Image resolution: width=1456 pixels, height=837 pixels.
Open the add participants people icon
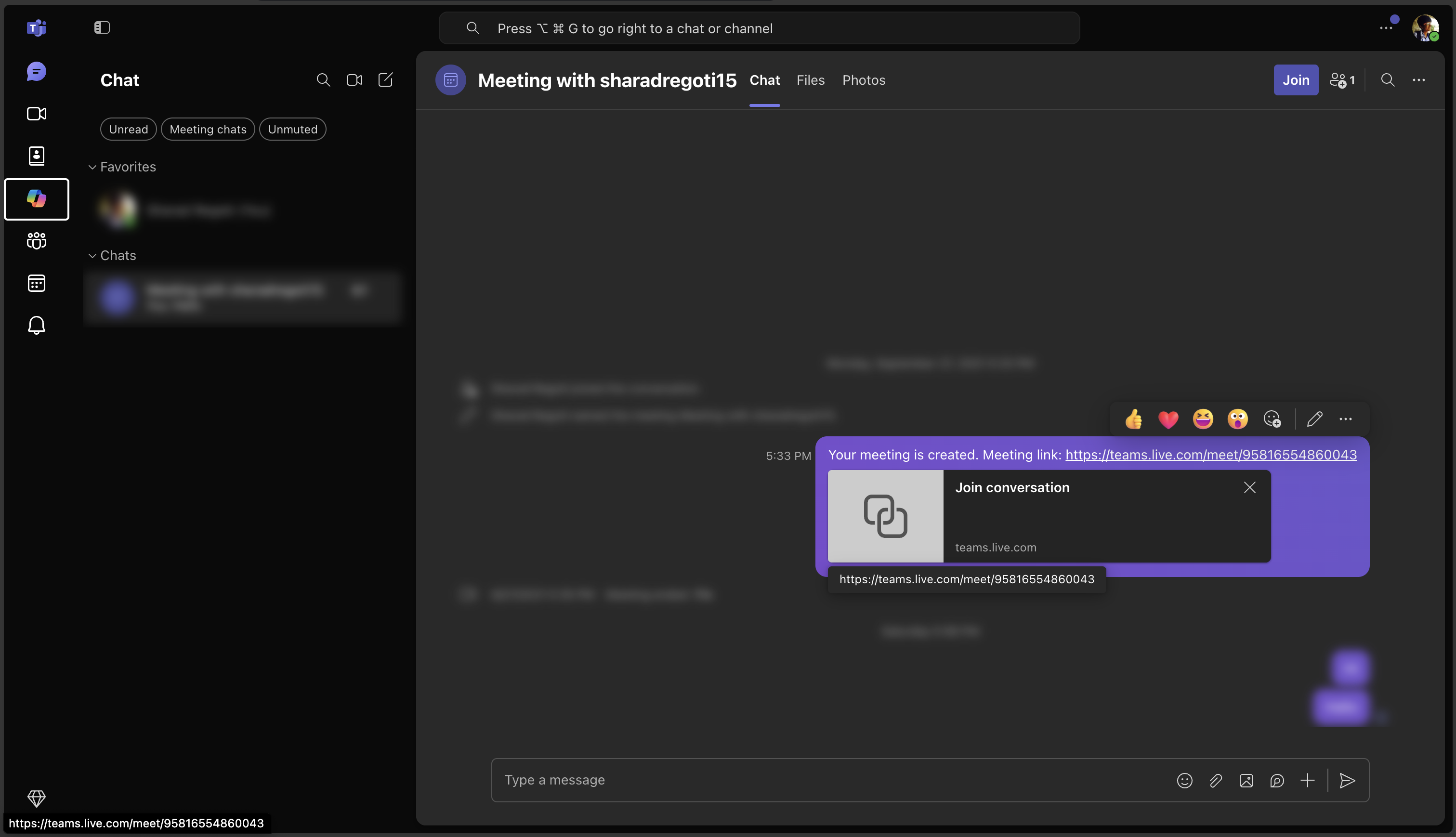point(1342,80)
